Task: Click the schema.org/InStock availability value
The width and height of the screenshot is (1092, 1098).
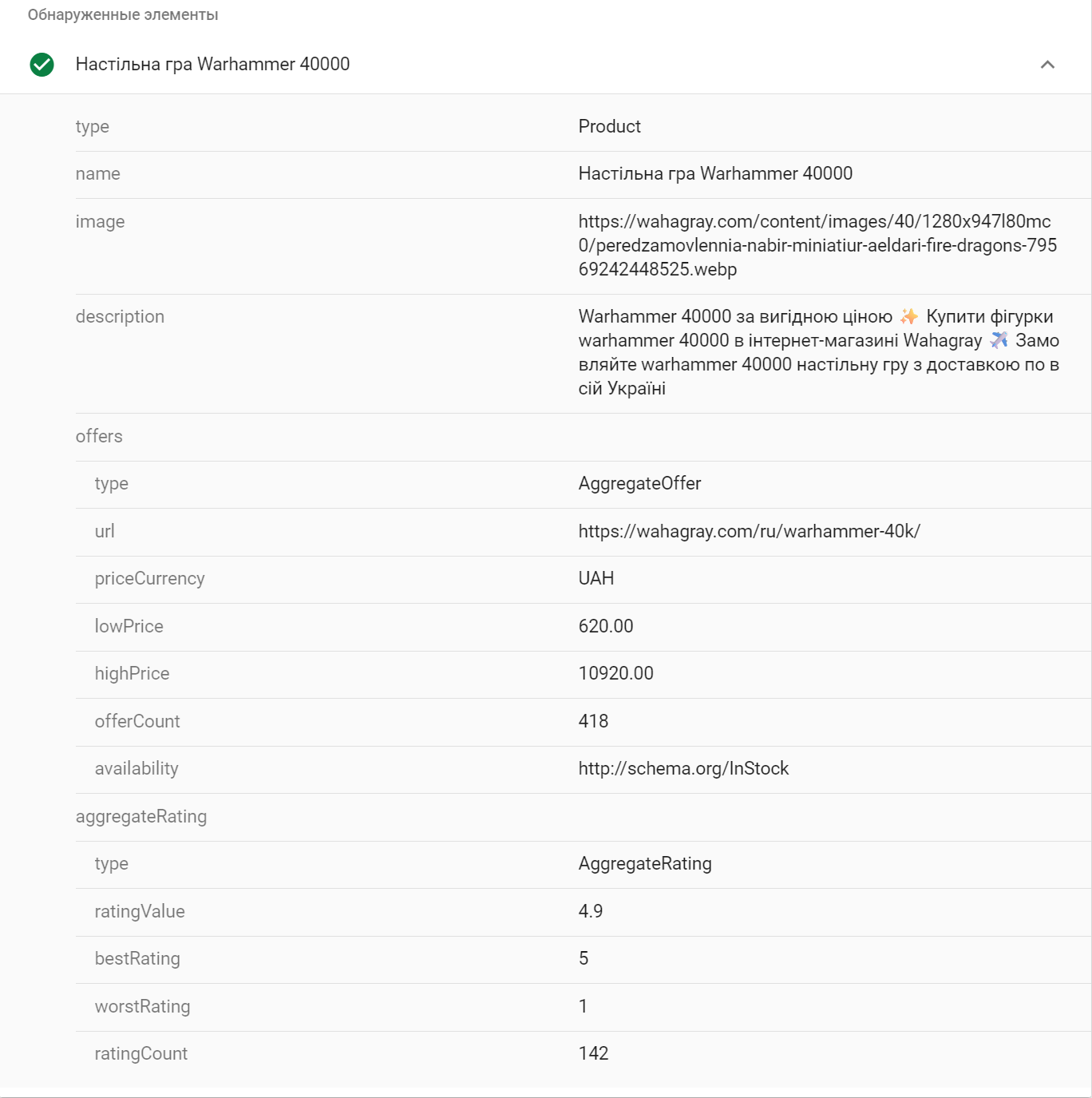Action: 683,768
